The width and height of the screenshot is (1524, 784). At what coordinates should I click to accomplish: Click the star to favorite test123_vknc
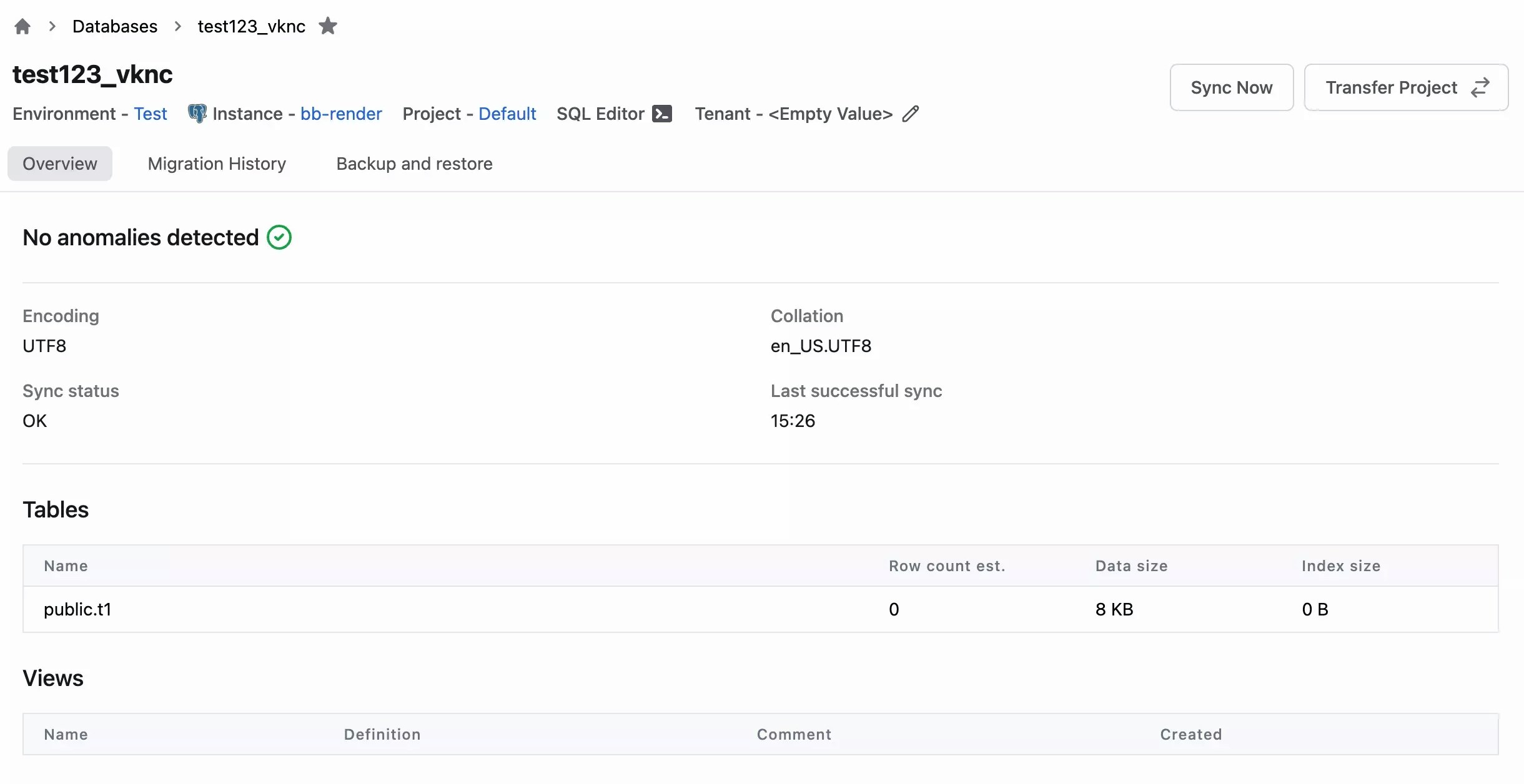pos(328,26)
